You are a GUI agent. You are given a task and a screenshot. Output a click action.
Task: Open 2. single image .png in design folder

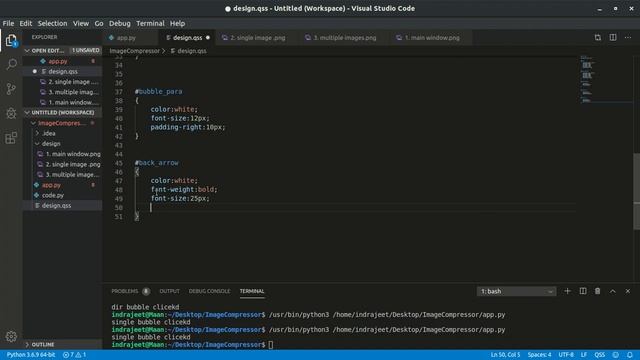(62, 164)
